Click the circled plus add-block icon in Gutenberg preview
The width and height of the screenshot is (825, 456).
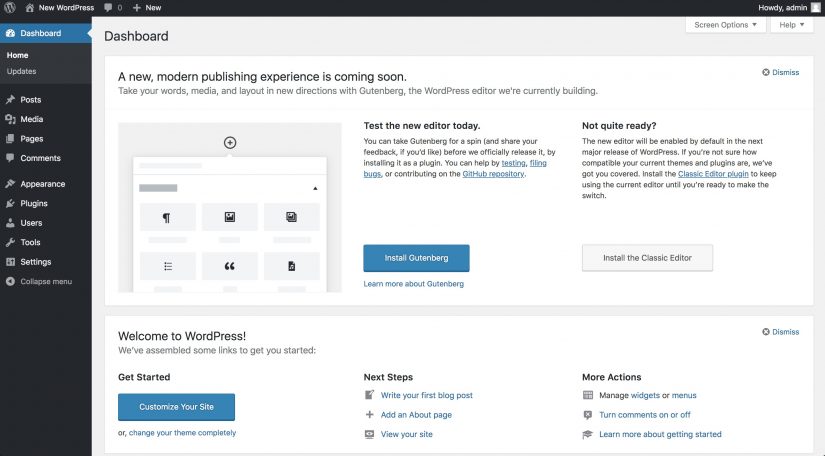point(230,143)
